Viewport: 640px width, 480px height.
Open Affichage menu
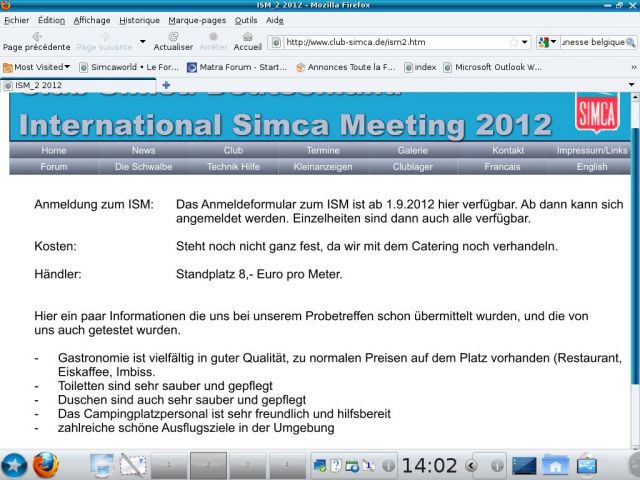click(92, 20)
